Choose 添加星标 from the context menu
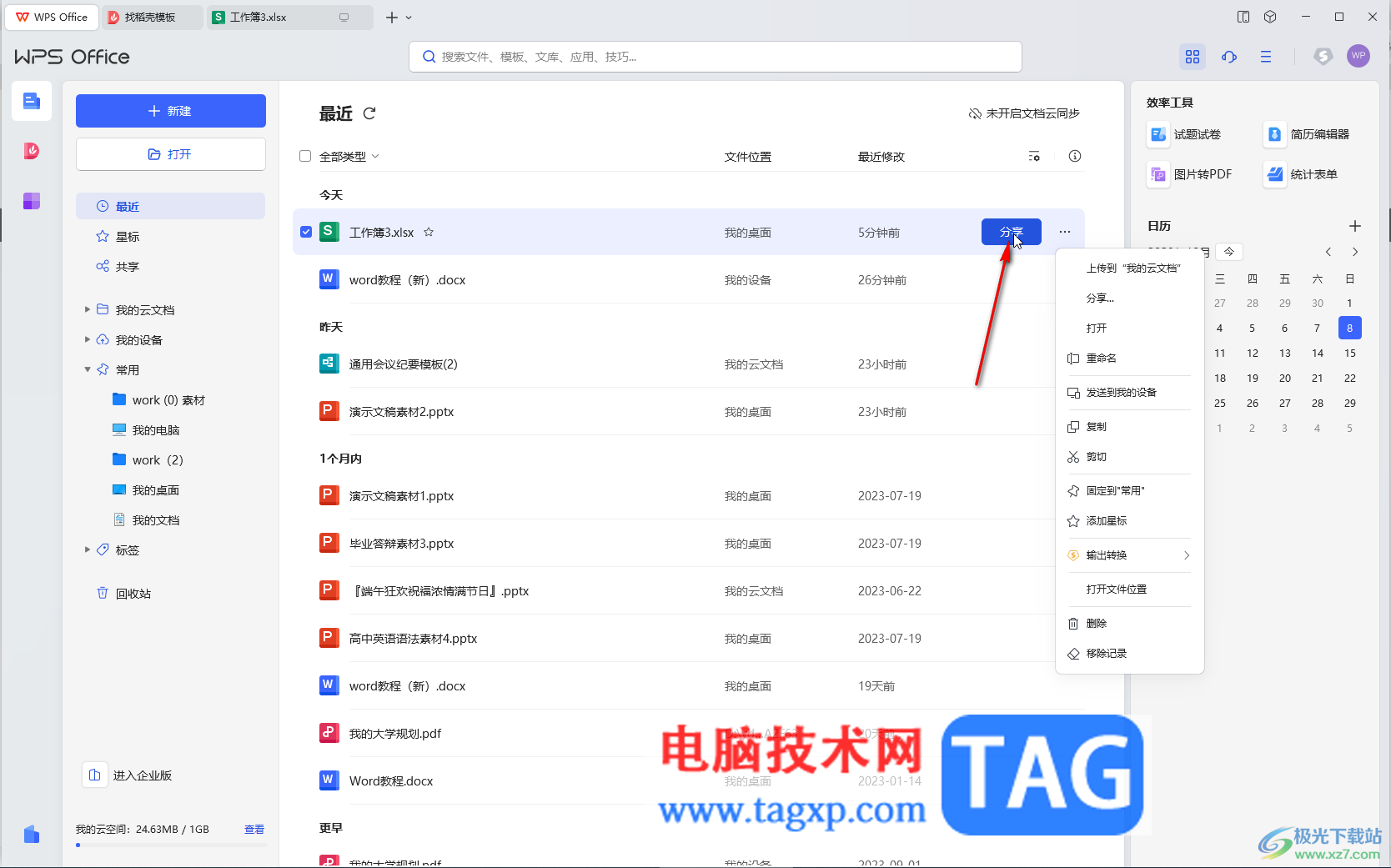1391x868 pixels. pyautogui.click(x=1129, y=521)
